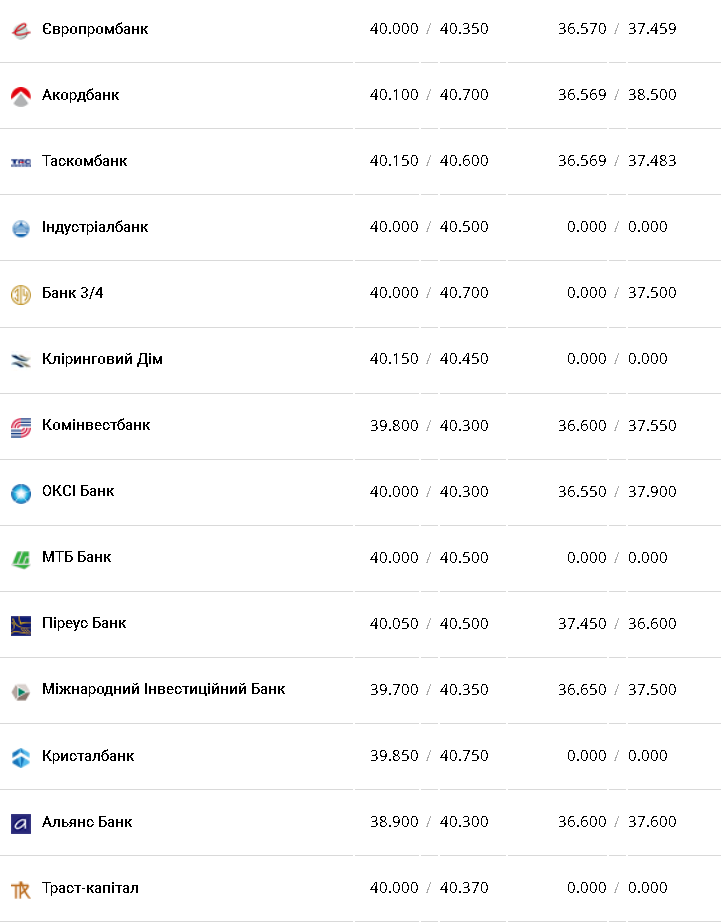Open the Таскомбанк bank name link
The image size is (721, 922).
click(84, 161)
